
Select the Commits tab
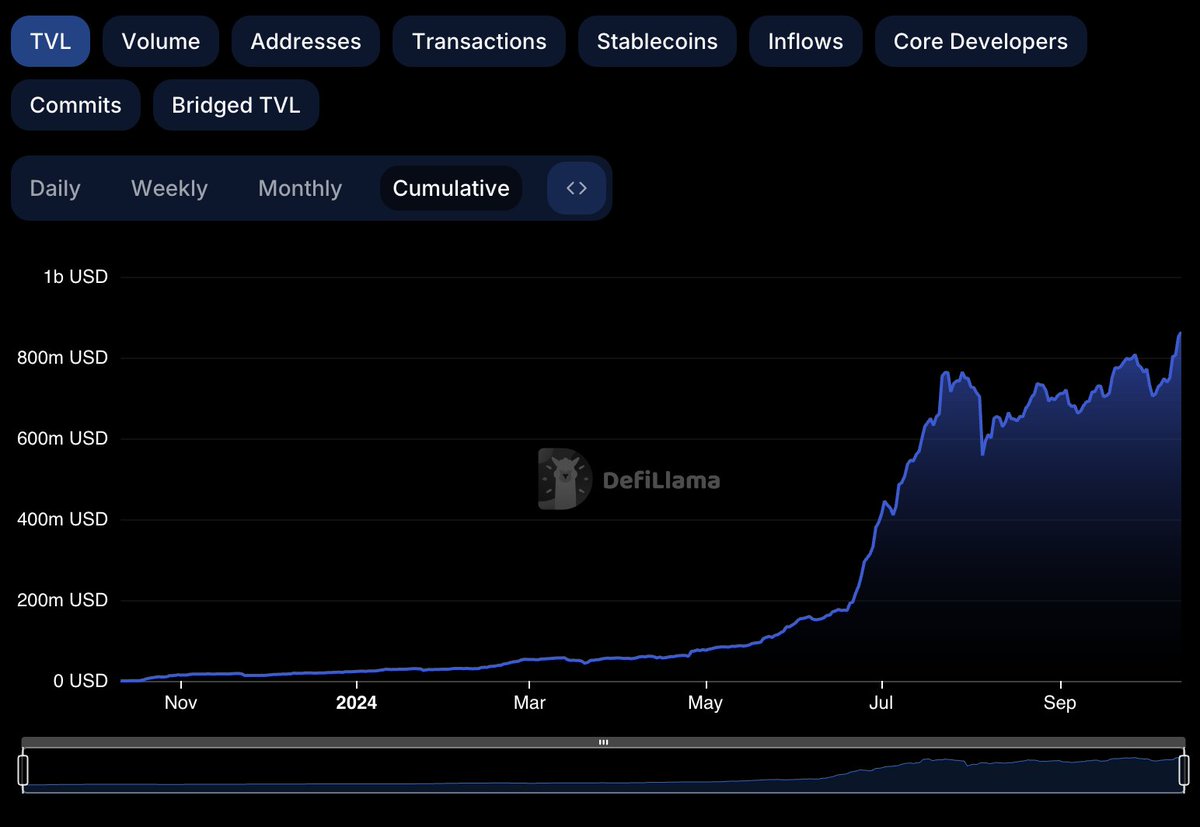click(75, 104)
